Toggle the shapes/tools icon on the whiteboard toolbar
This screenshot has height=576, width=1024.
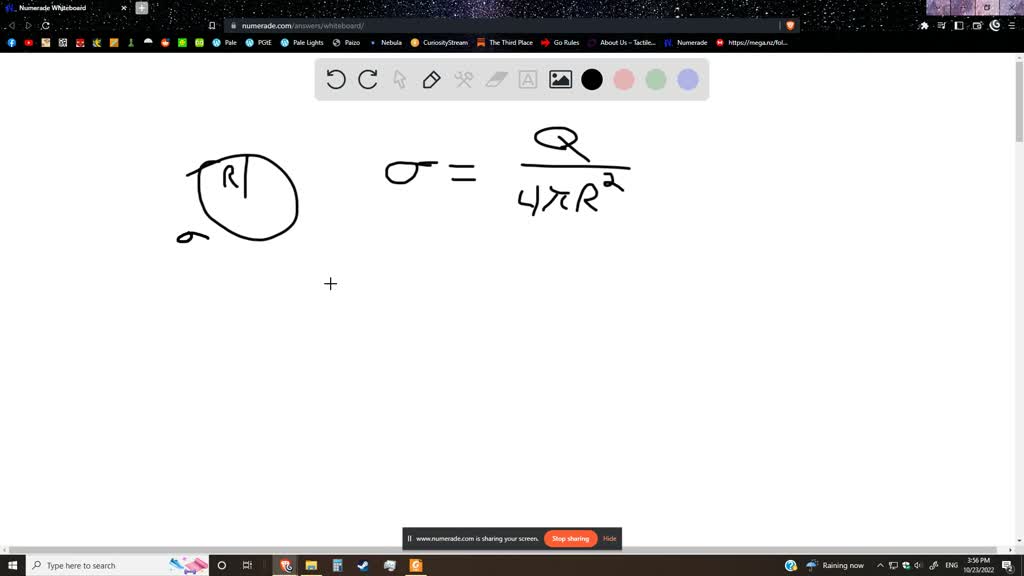pos(464,79)
